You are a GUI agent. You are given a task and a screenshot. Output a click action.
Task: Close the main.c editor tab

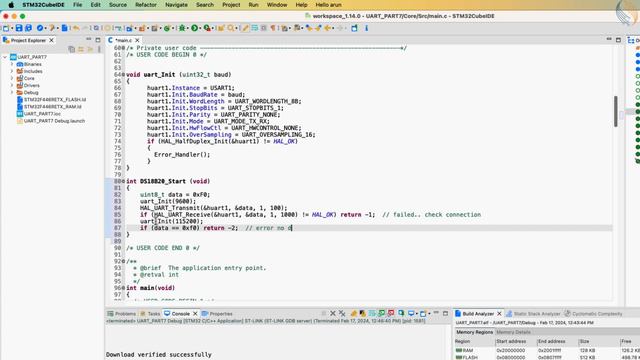[x=137, y=40]
